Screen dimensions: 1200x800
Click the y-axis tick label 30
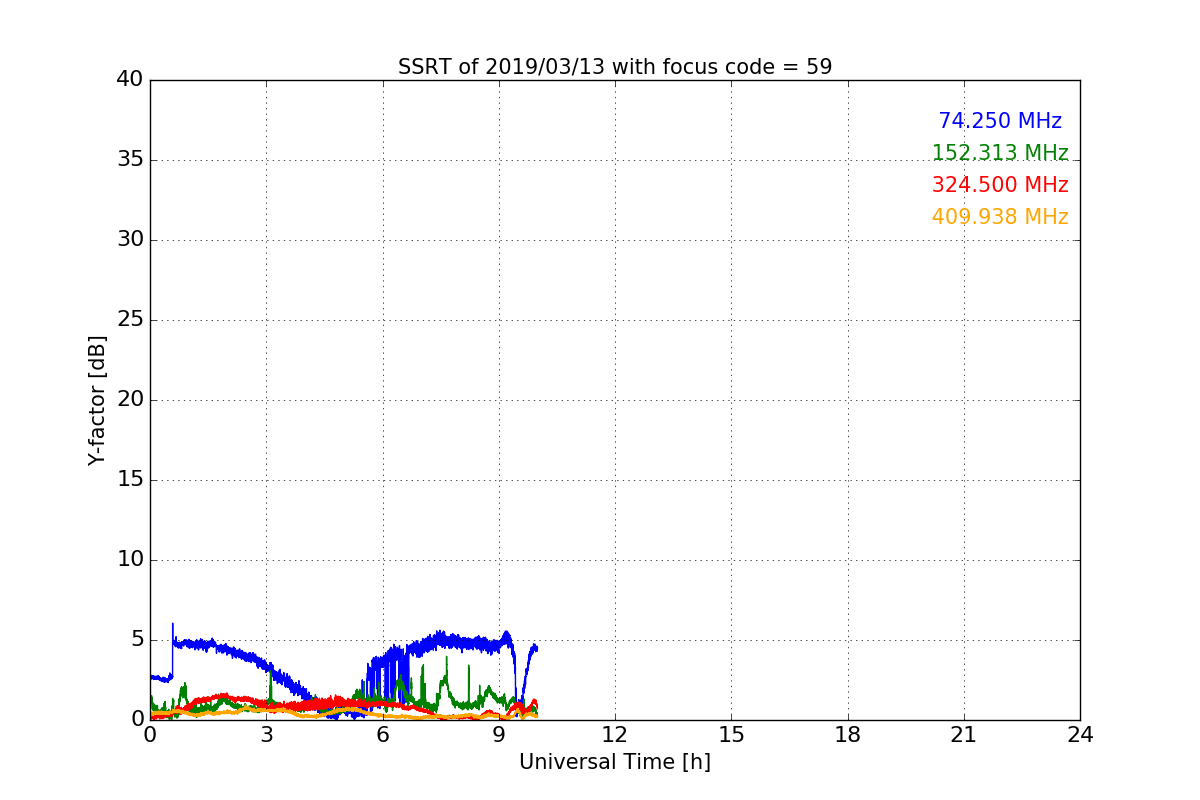pyautogui.click(x=130, y=240)
